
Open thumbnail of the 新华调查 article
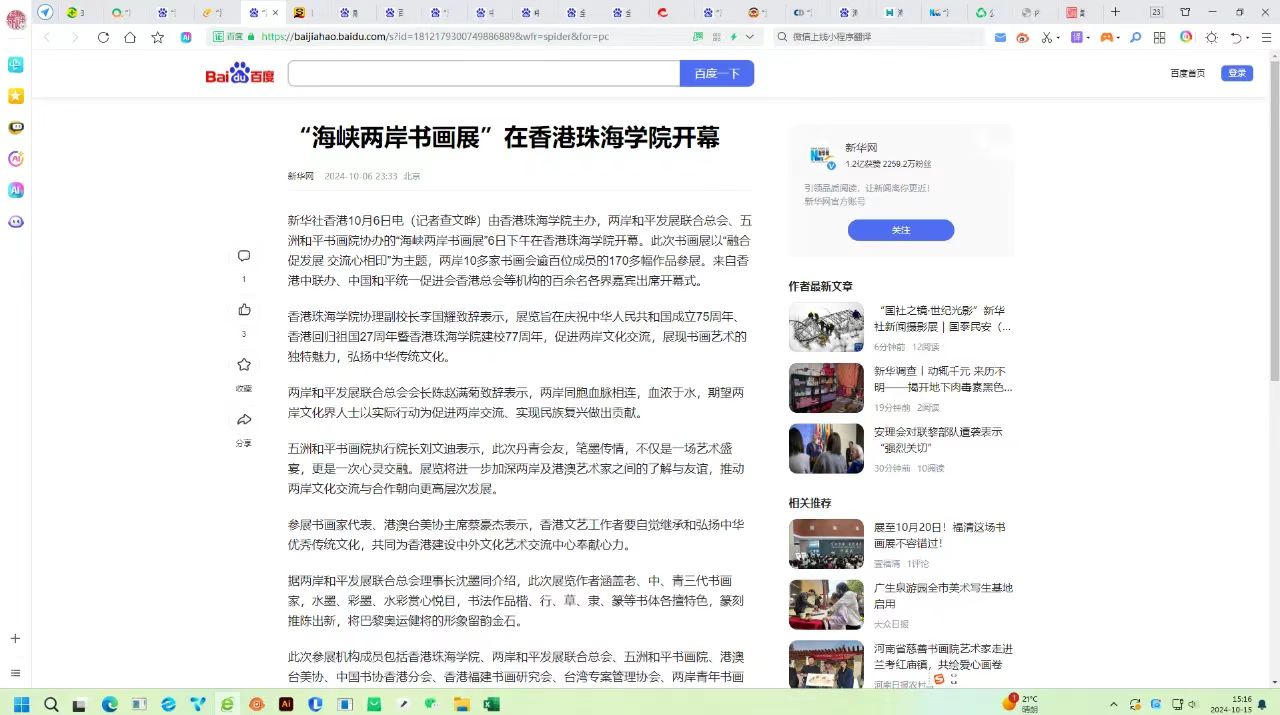pyautogui.click(x=826, y=388)
